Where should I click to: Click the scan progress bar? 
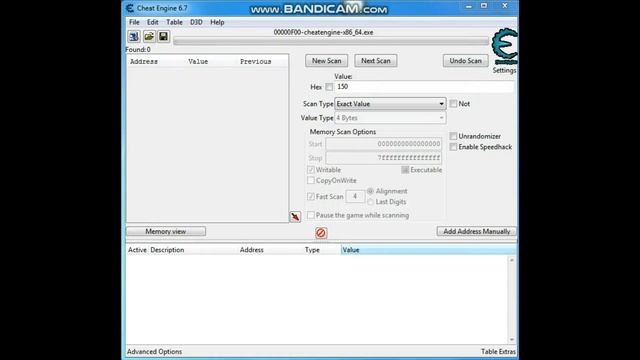pyautogui.click(x=331, y=41)
